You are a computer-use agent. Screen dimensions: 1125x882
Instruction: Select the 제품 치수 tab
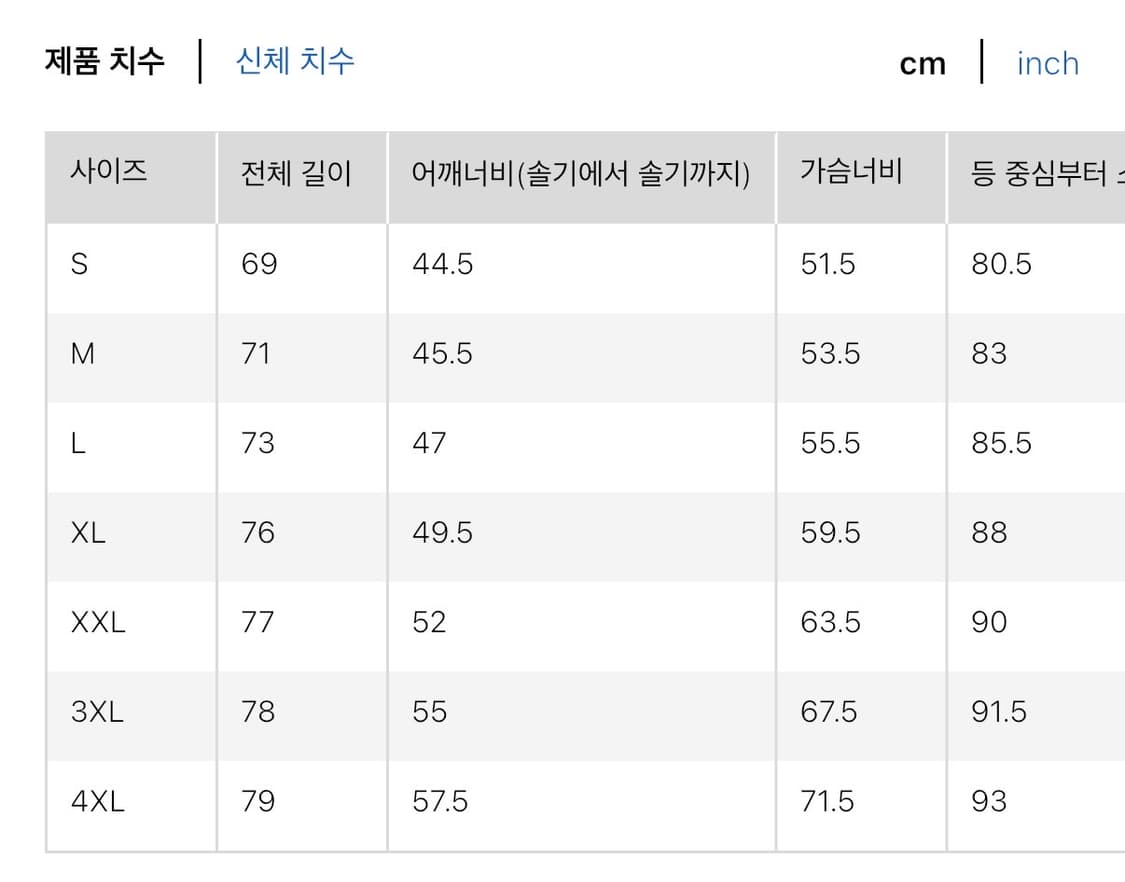[104, 62]
